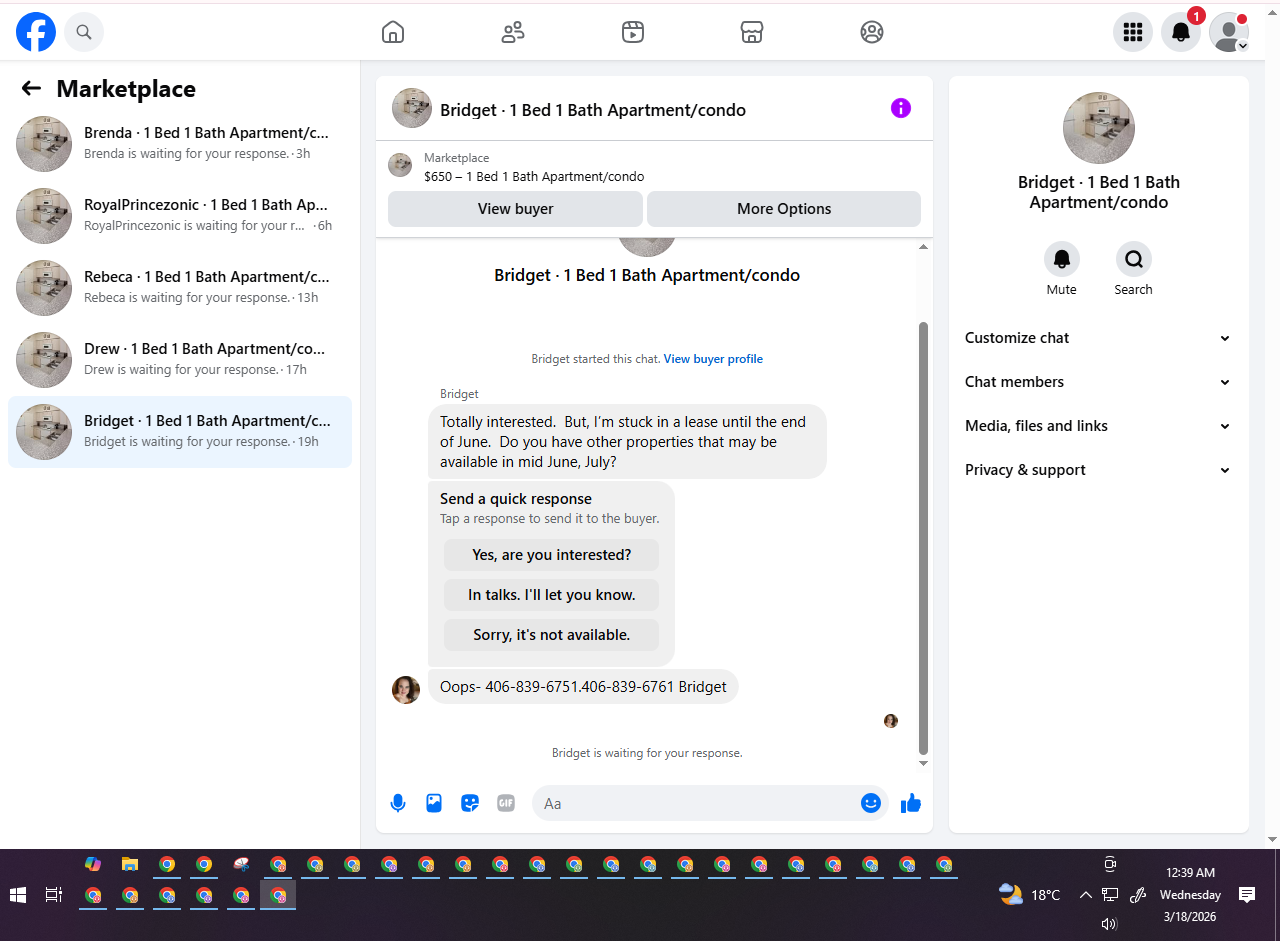
Task: Click the large listing photo in details panel
Action: tap(1099, 128)
